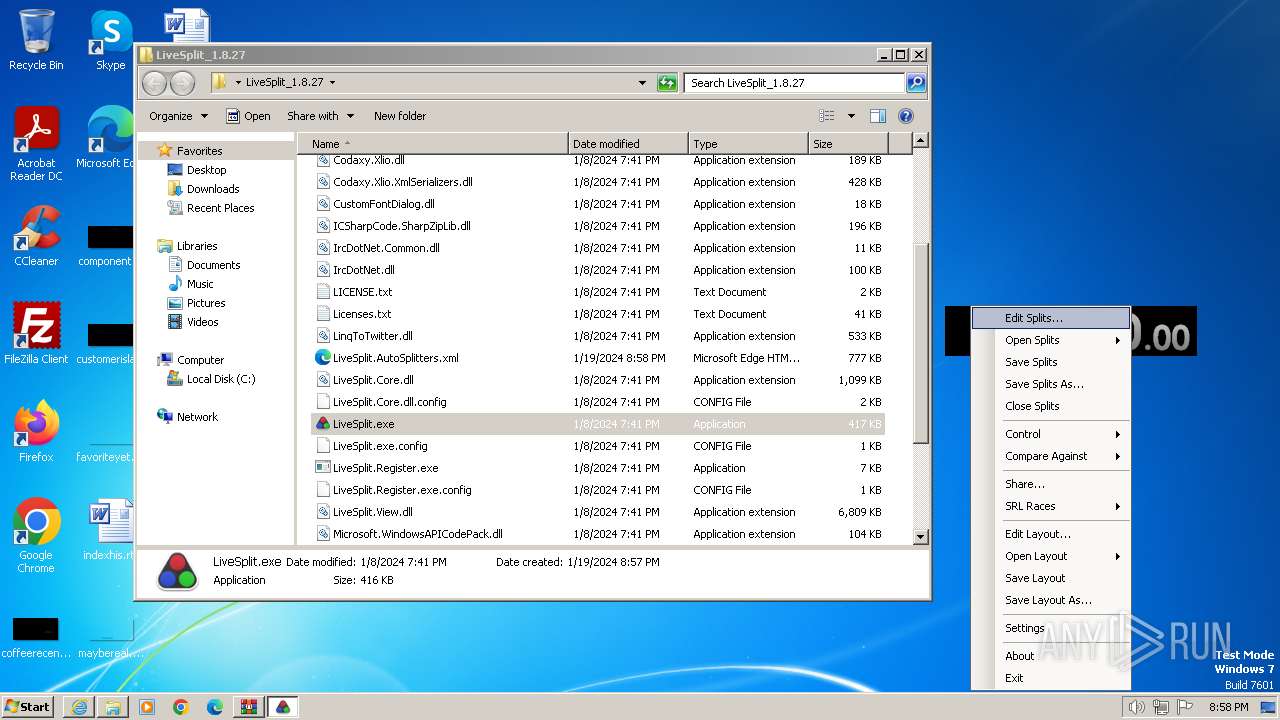Expand the Control submenu

tap(1050, 434)
